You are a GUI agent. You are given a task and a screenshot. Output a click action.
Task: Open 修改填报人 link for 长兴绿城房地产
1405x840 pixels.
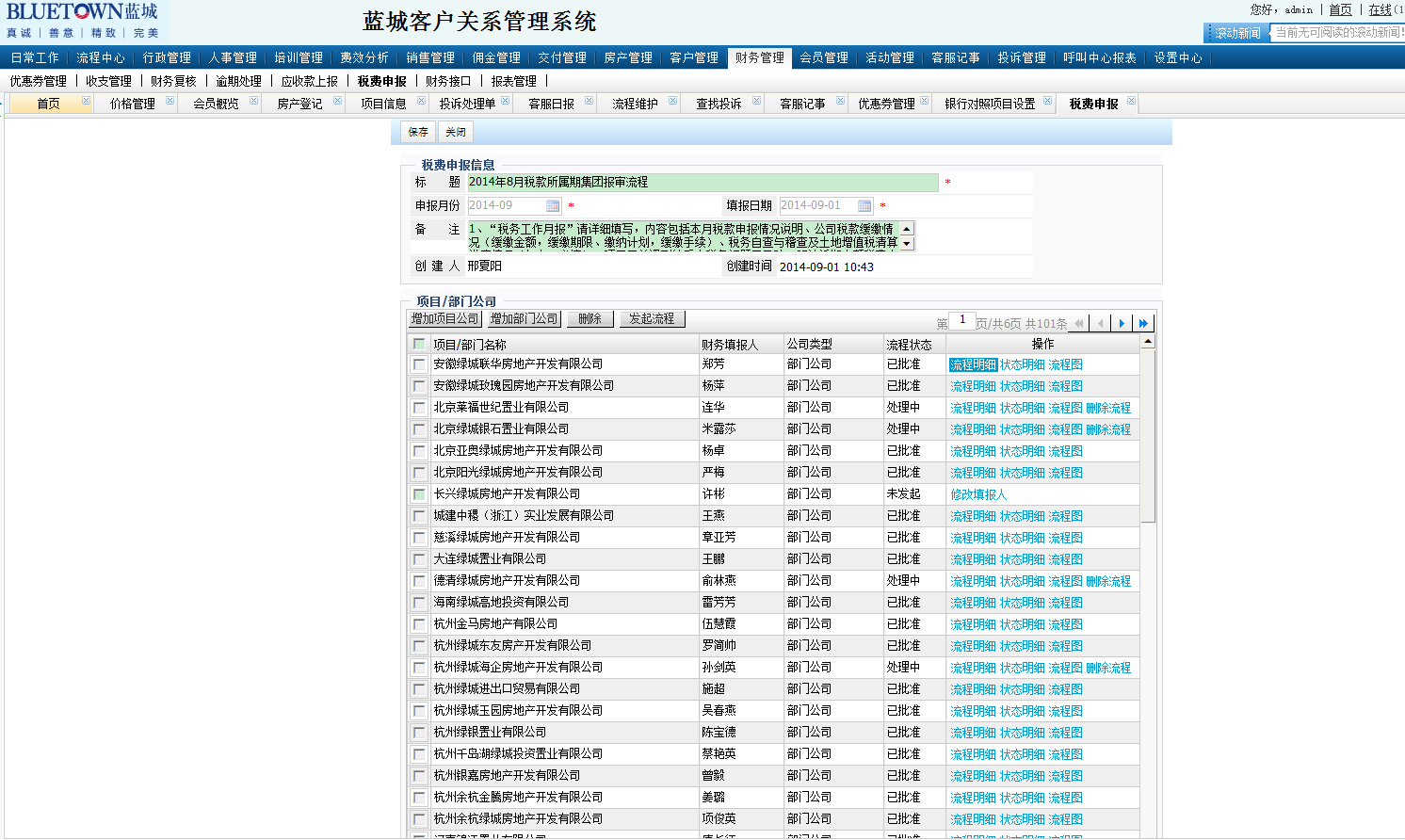pos(978,494)
